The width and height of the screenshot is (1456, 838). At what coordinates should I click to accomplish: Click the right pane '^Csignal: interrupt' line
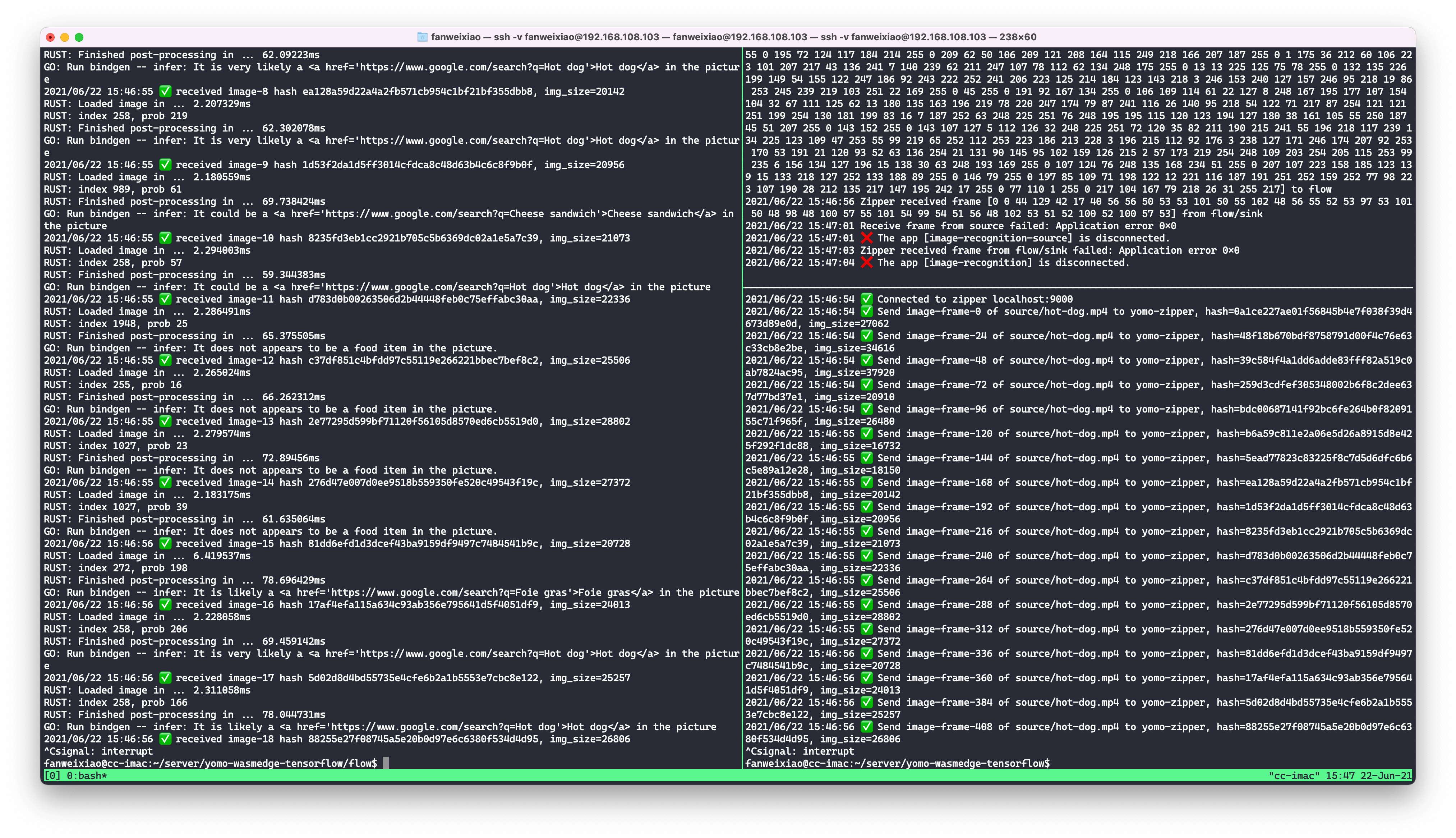(800, 751)
